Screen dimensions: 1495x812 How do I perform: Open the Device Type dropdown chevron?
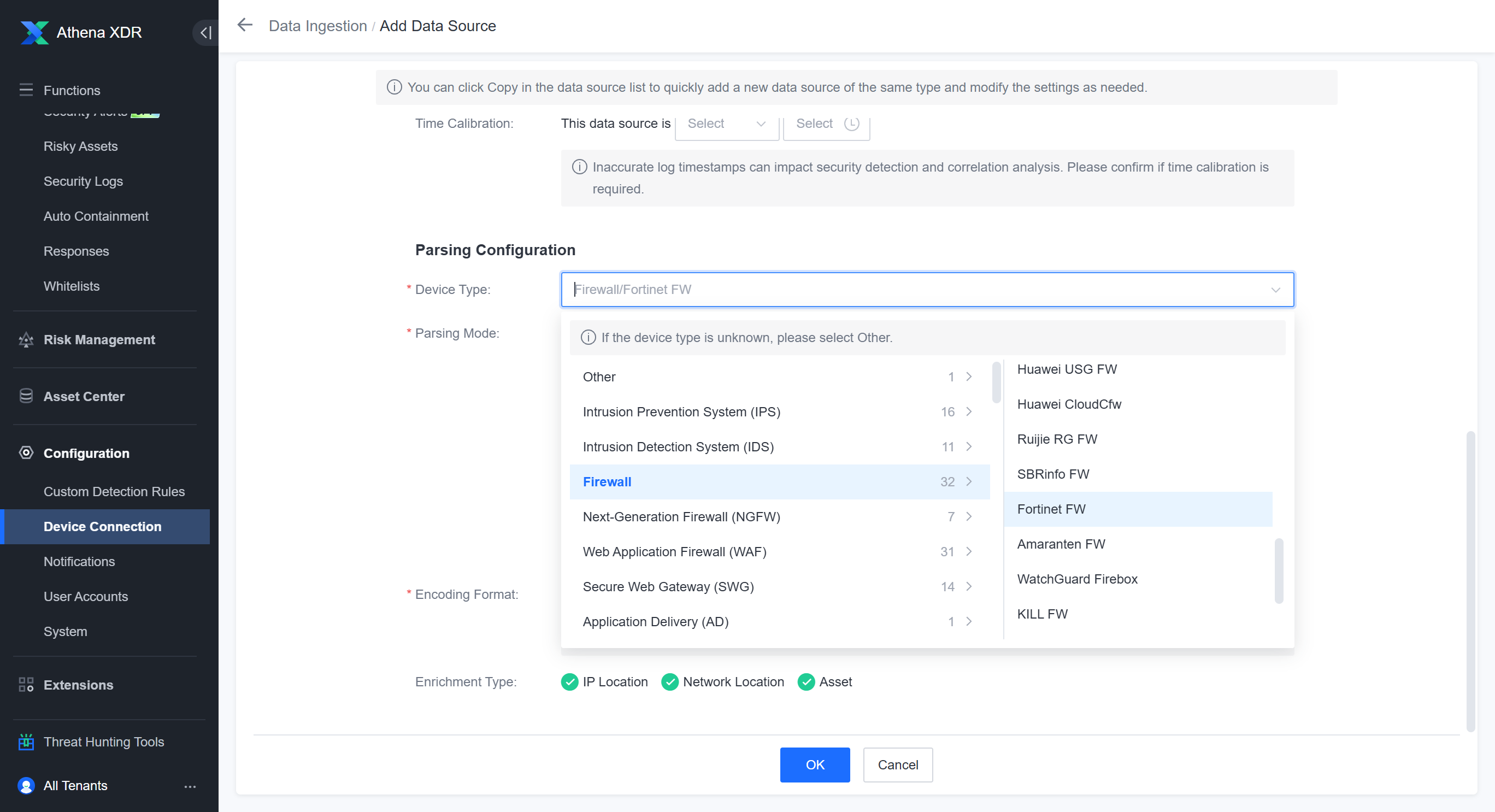pos(1275,290)
